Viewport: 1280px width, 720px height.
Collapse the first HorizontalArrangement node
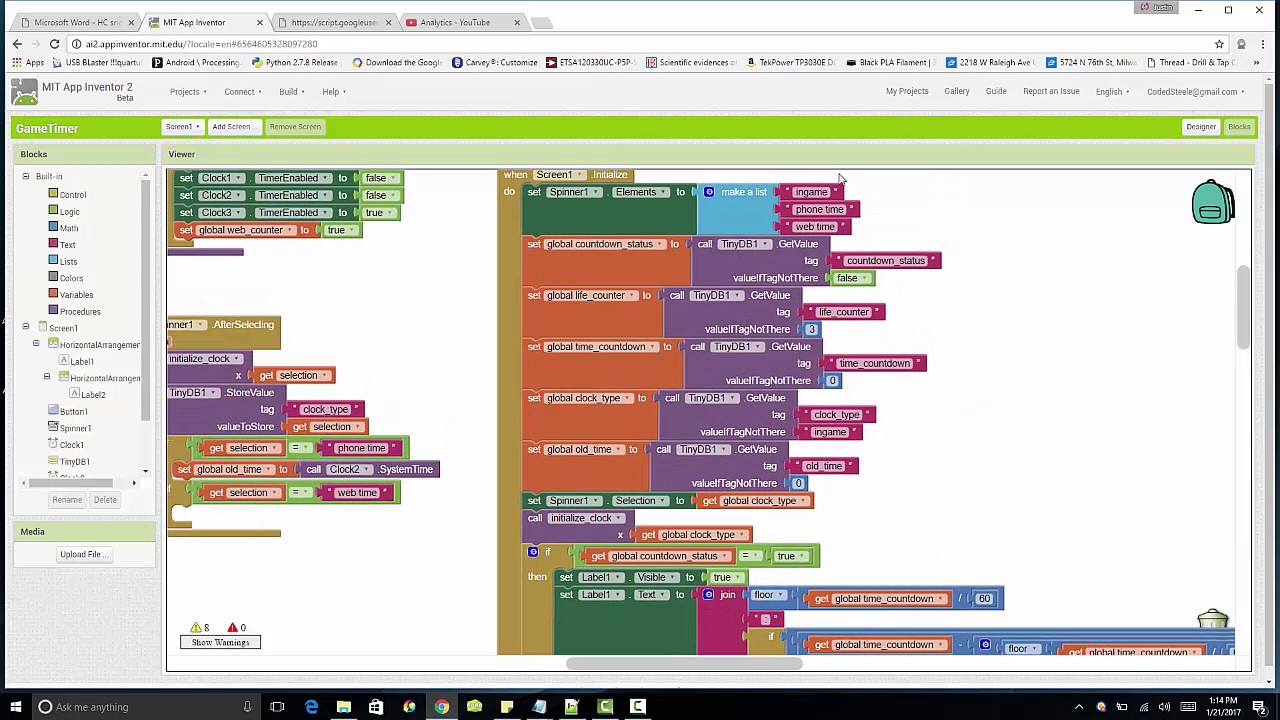[36, 344]
